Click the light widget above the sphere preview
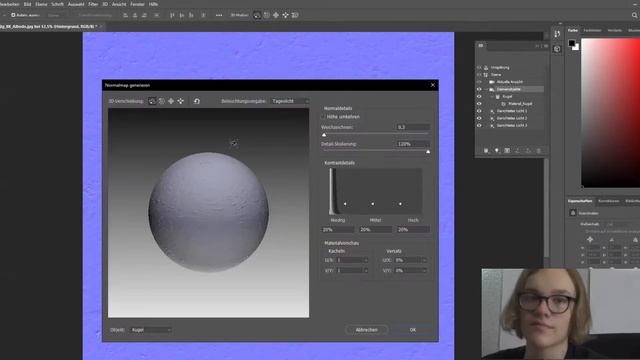Image resolution: width=640 pixels, height=360 pixels. 234,143
